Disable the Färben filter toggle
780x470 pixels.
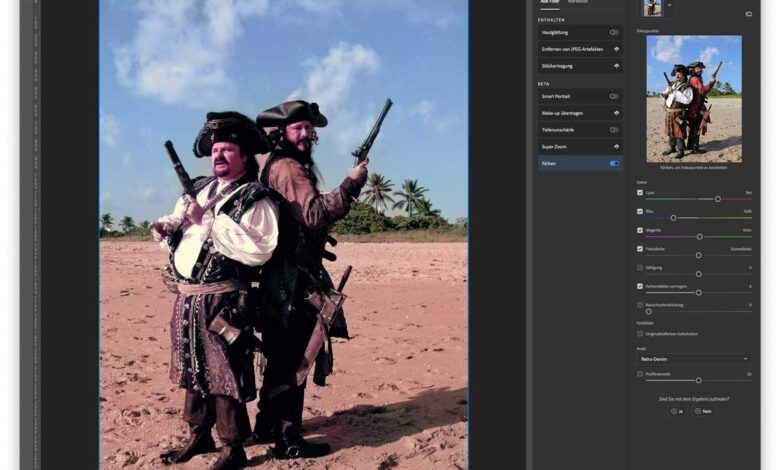[614, 164]
